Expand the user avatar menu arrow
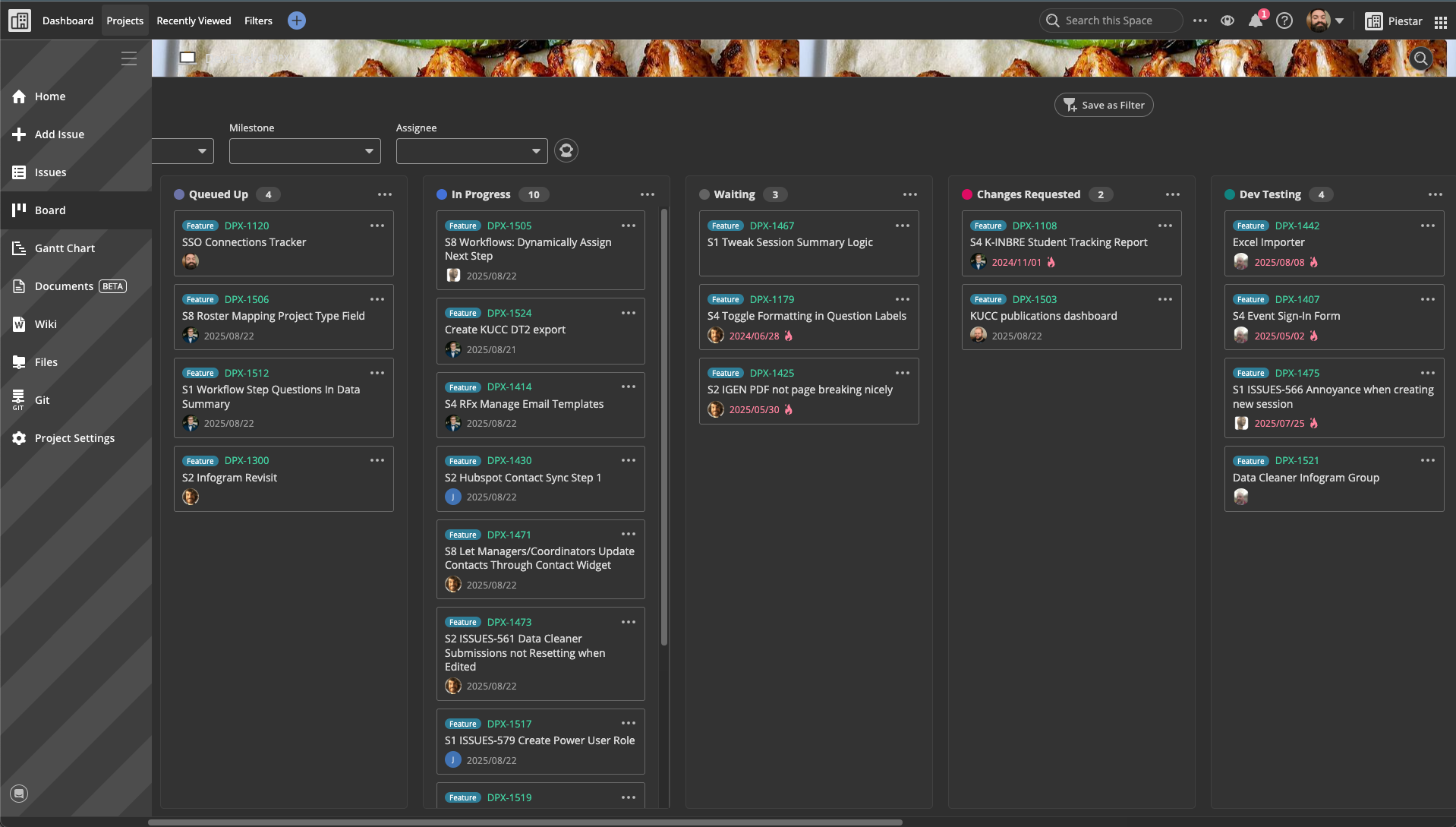This screenshot has height=827, width=1456. [x=1340, y=21]
